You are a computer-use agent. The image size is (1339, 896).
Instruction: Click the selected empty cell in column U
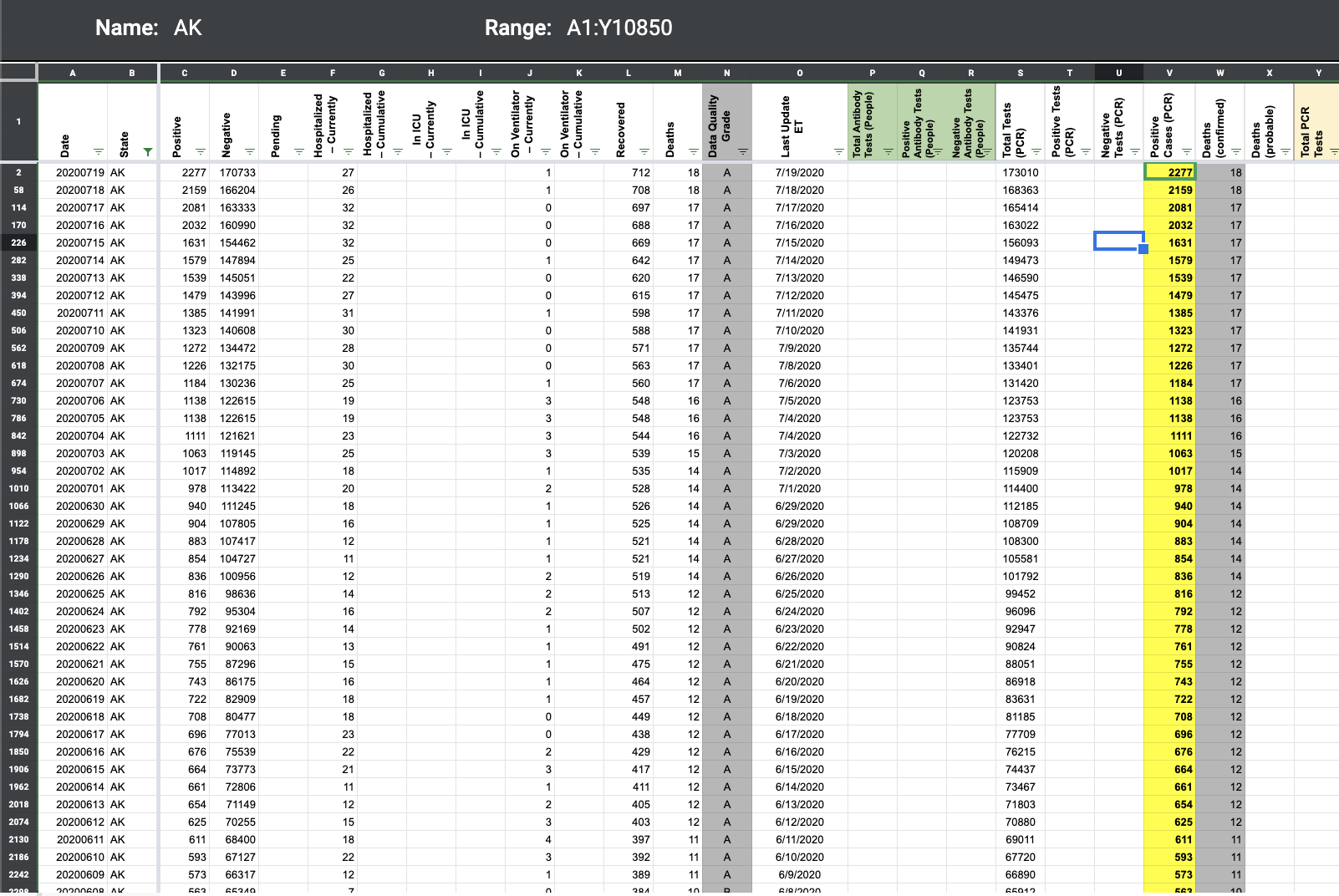pyautogui.click(x=1119, y=242)
